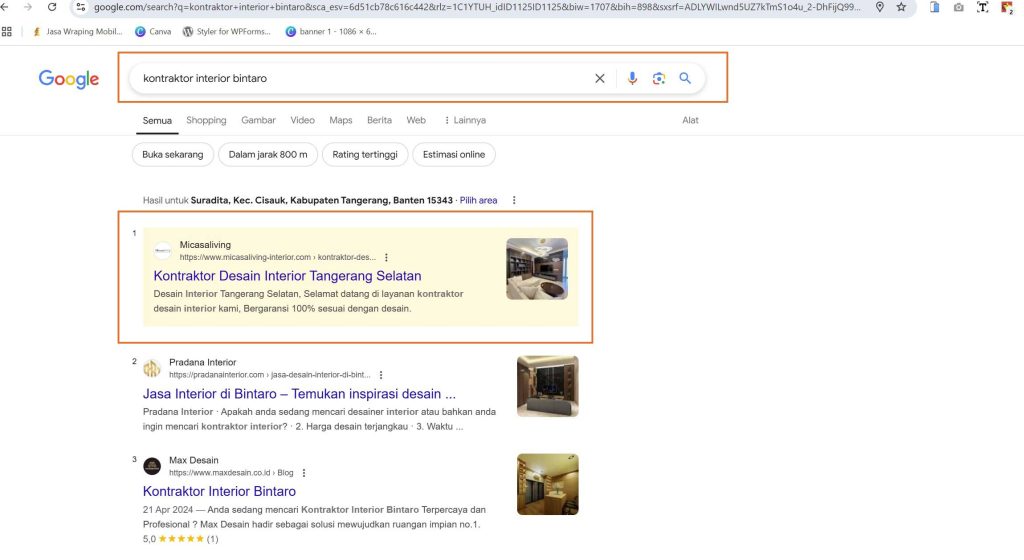Start voice search with the microphone icon

point(632,78)
